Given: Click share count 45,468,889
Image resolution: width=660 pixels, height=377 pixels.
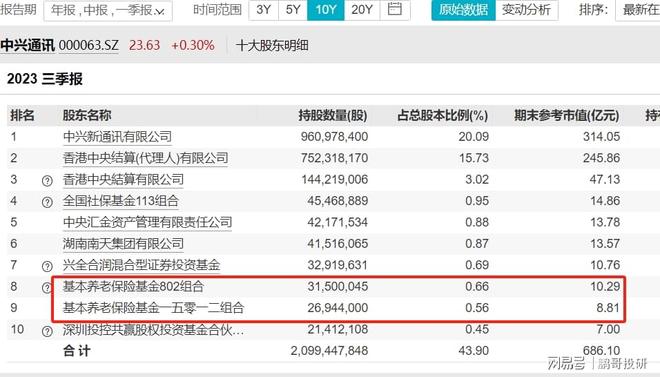Looking at the screenshot, I should (x=338, y=201).
